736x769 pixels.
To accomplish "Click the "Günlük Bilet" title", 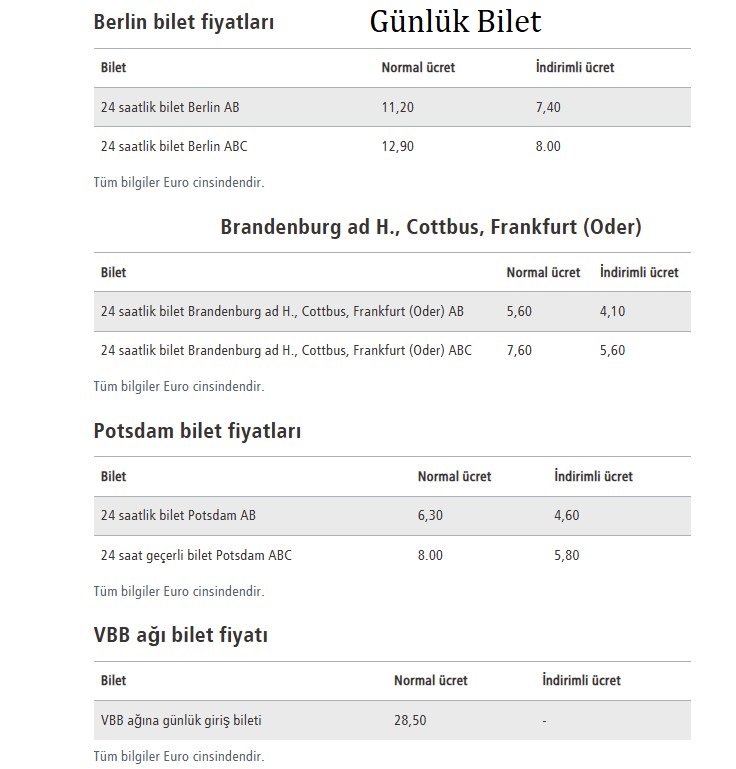I will tap(455, 21).
